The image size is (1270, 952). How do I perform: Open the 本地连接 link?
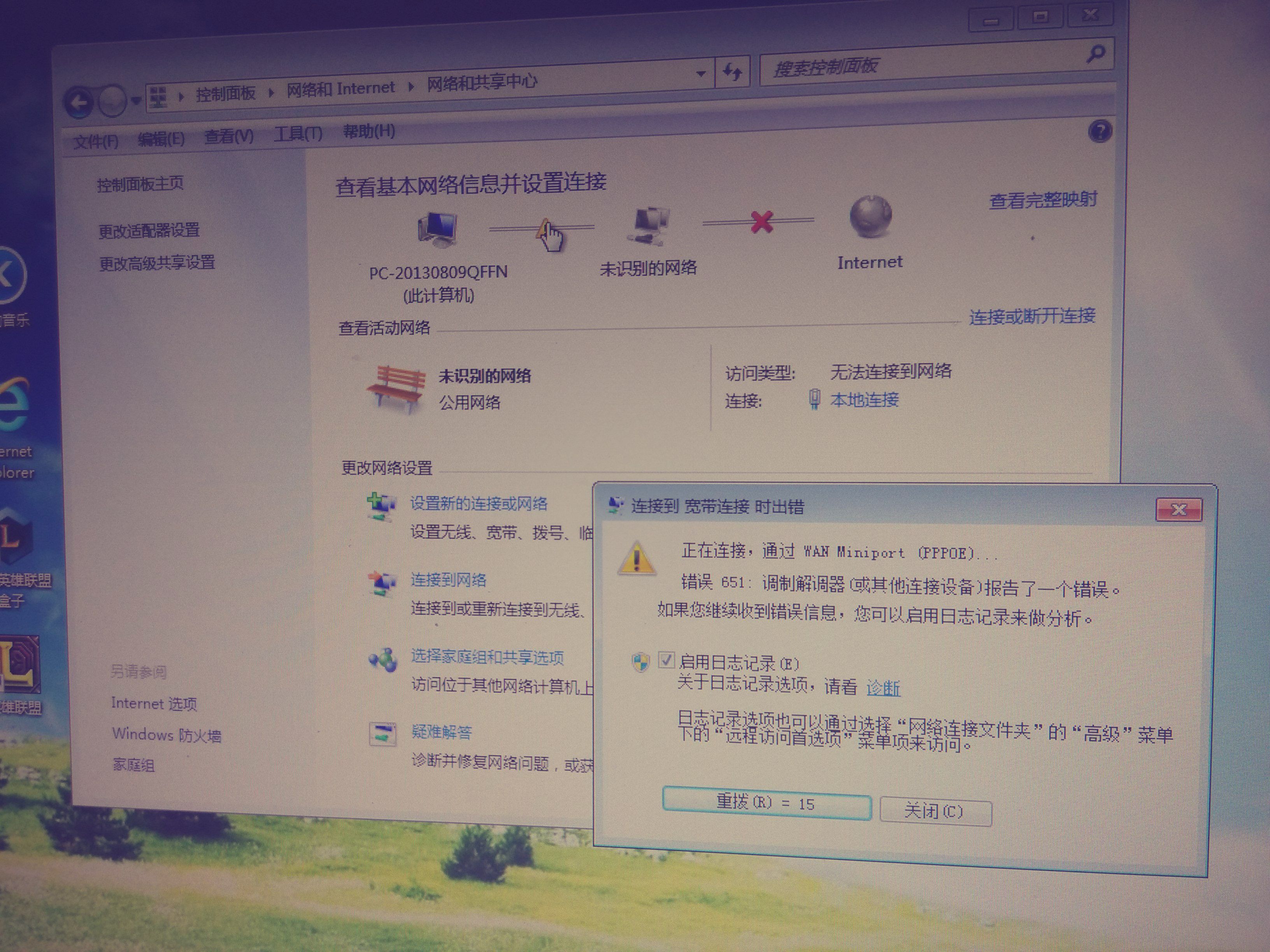tap(864, 399)
